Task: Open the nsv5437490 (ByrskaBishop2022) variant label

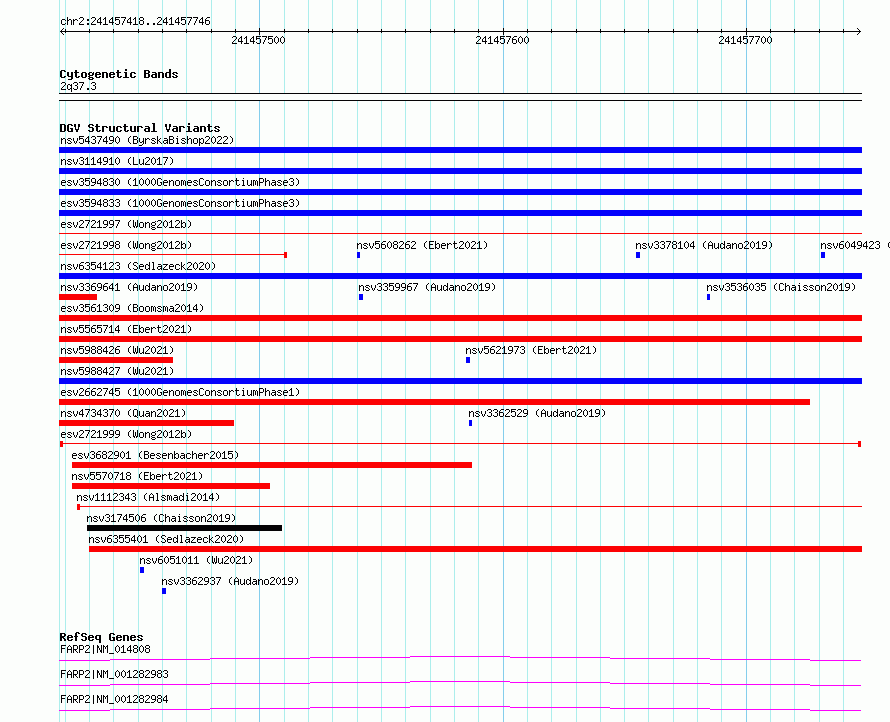Action: click(147, 140)
